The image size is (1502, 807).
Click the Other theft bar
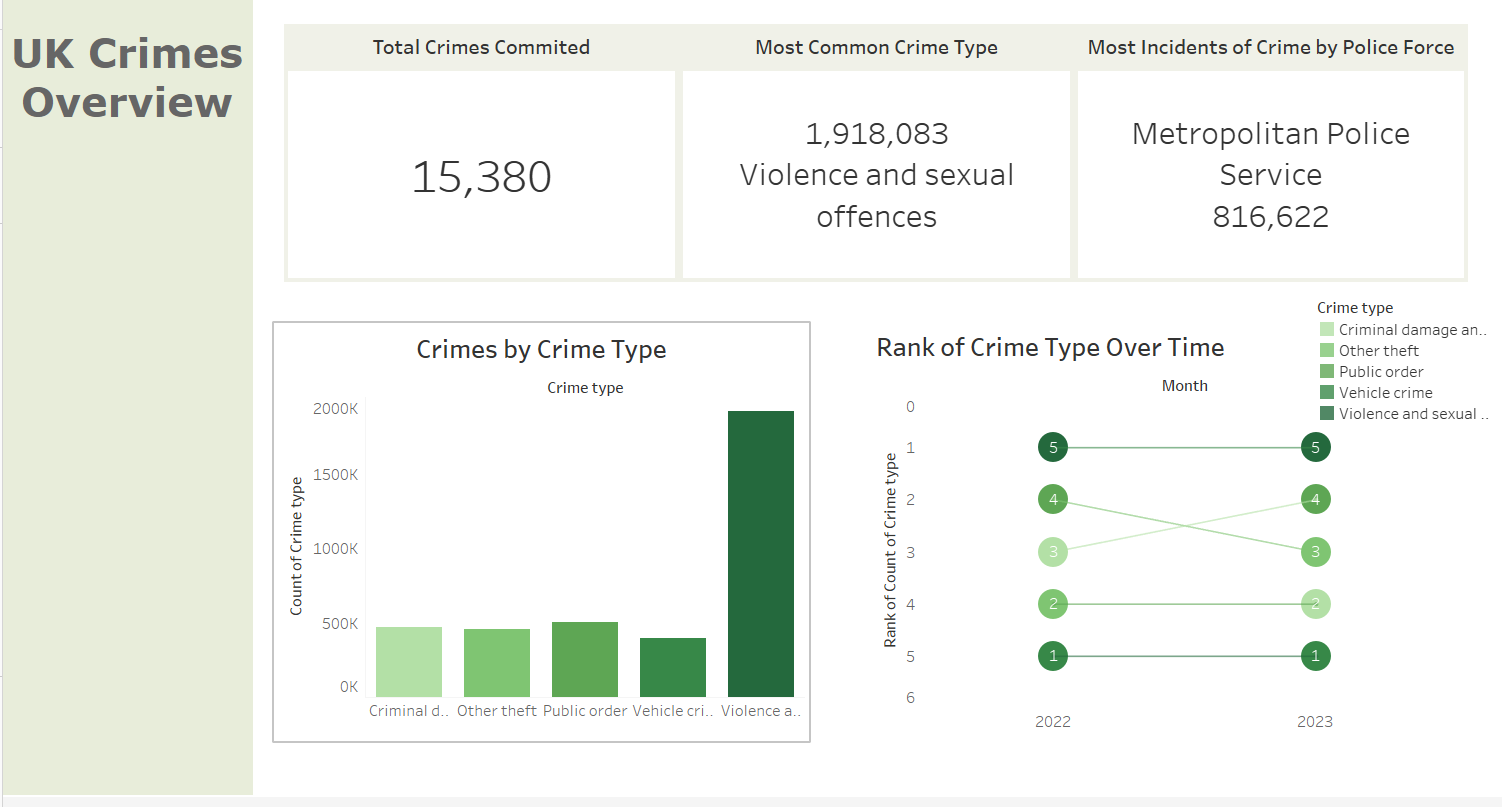(496, 662)
